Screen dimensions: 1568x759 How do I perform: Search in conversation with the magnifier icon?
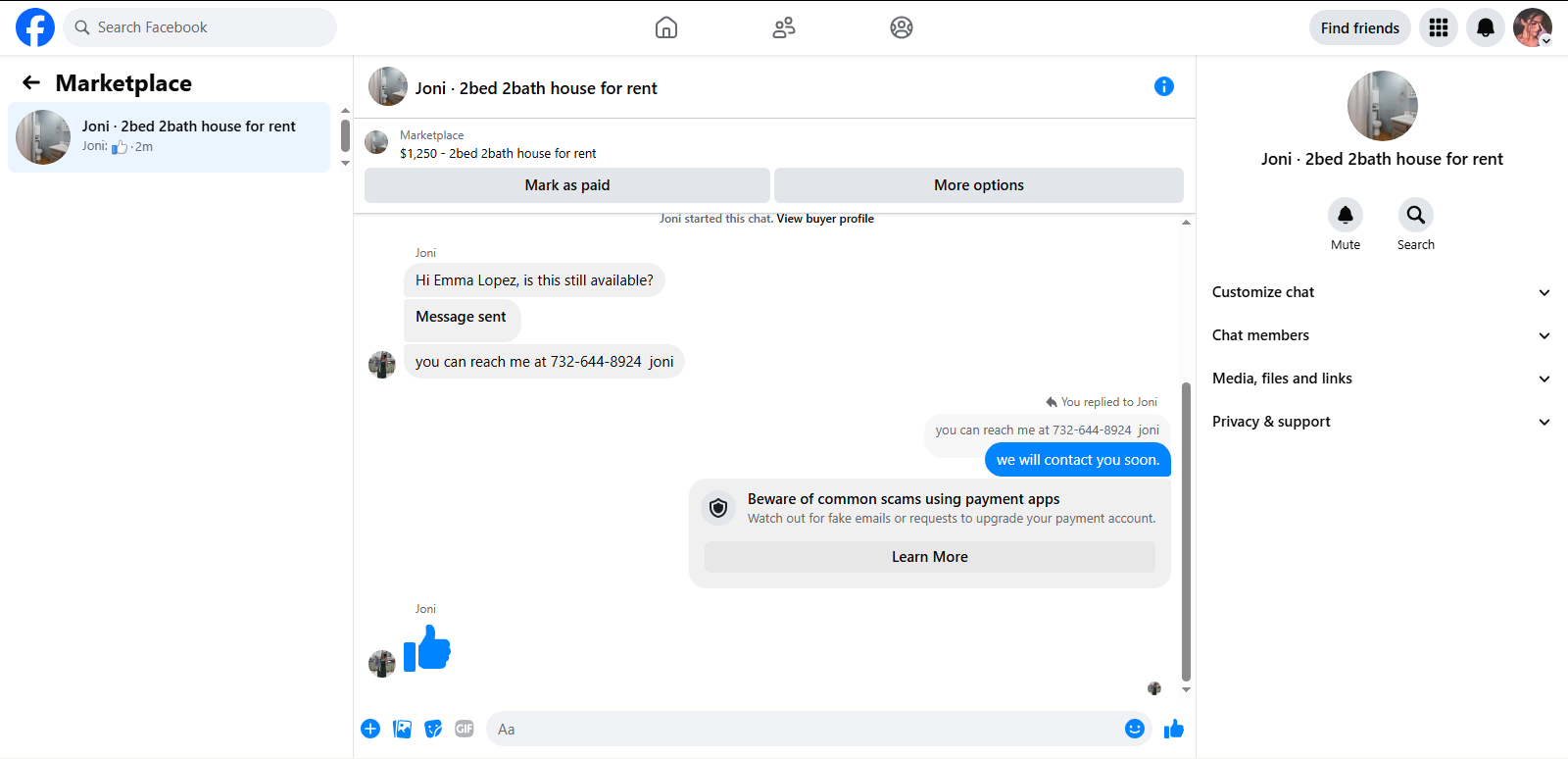1416,215
